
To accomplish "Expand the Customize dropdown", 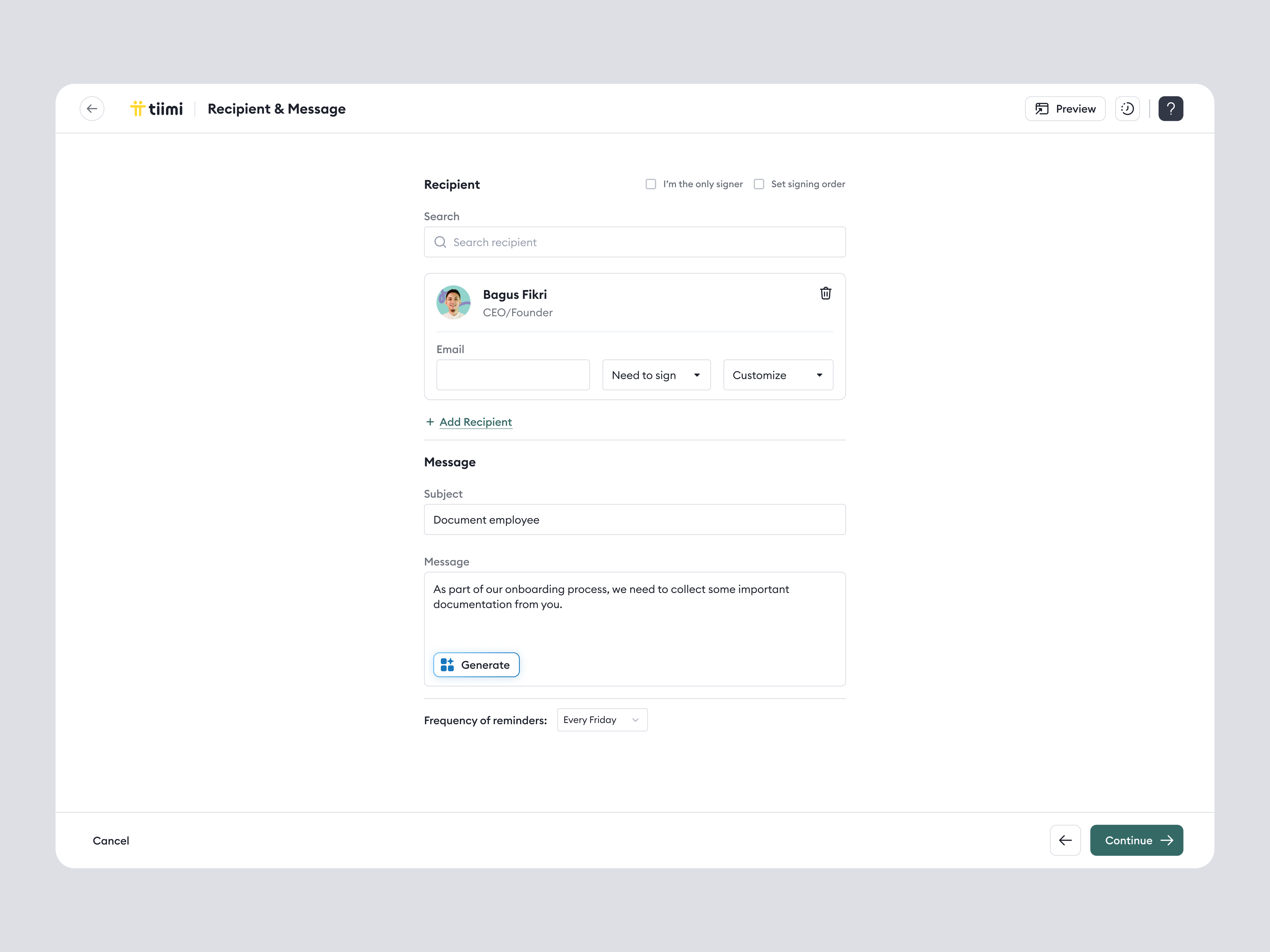I will point(777,375).
